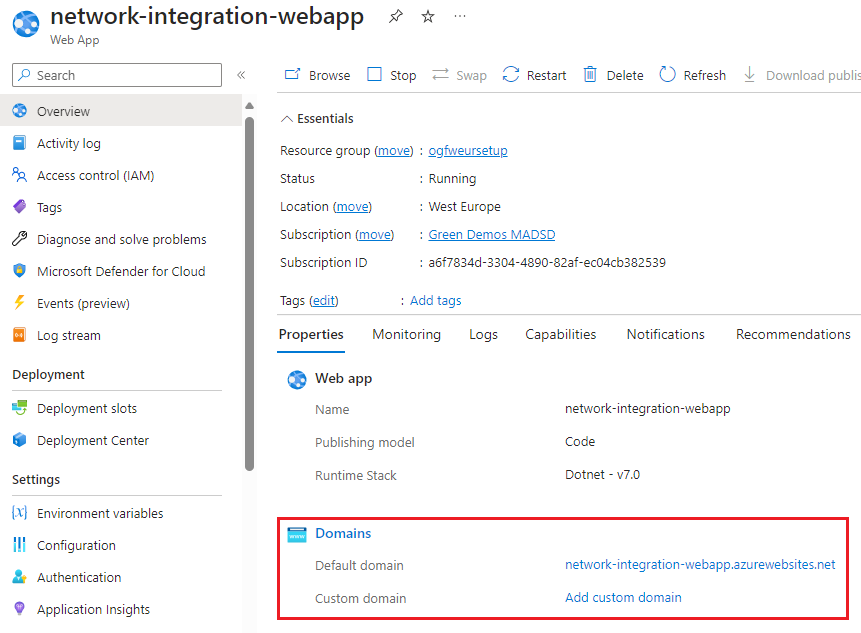Click Add custom domain

623,597
